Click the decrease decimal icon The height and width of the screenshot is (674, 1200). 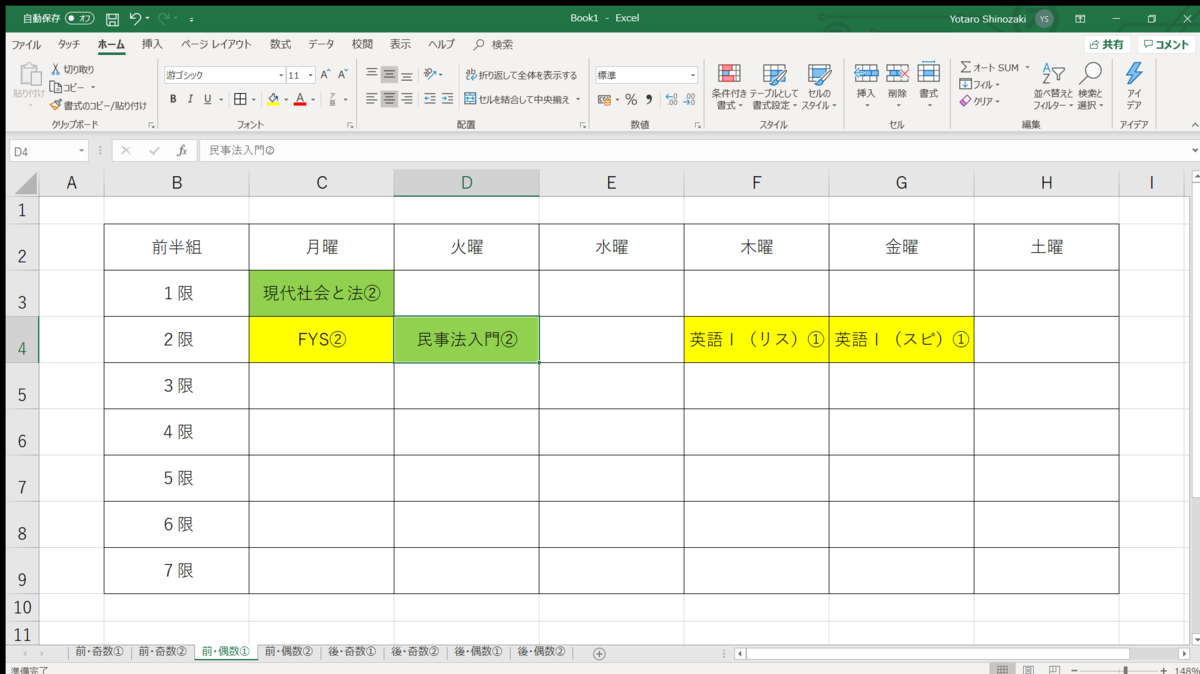coord(690,99)
